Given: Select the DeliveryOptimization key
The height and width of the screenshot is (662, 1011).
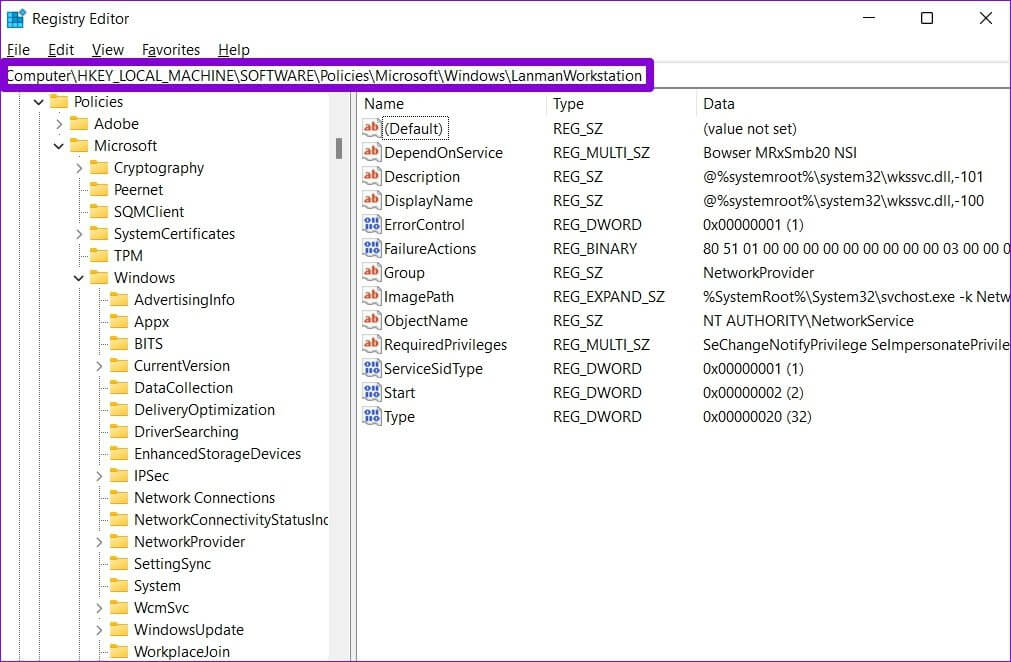Looking at the screenshot, I should [x=204, y=409].
